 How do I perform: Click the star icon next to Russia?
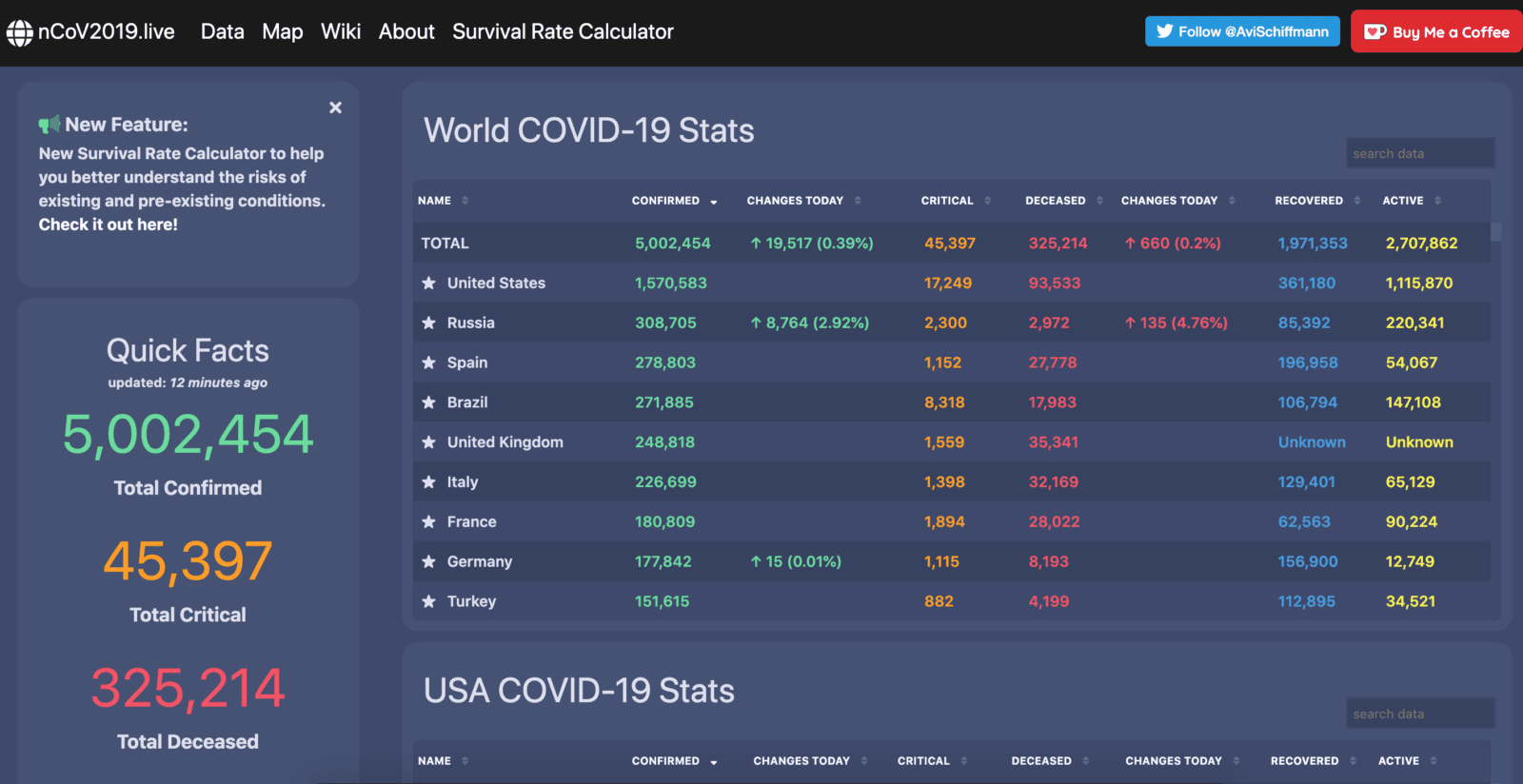(x=429, y=323)
